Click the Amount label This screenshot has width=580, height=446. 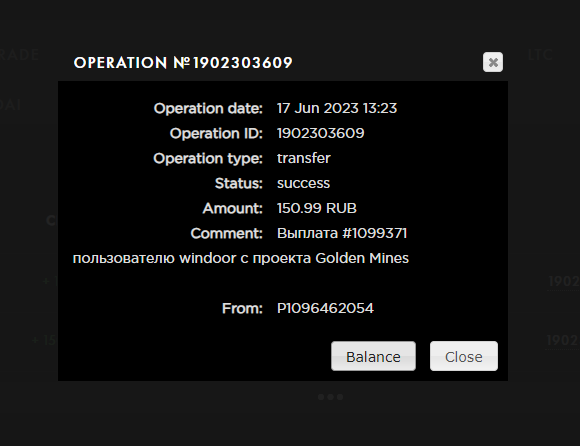[233, 208]
